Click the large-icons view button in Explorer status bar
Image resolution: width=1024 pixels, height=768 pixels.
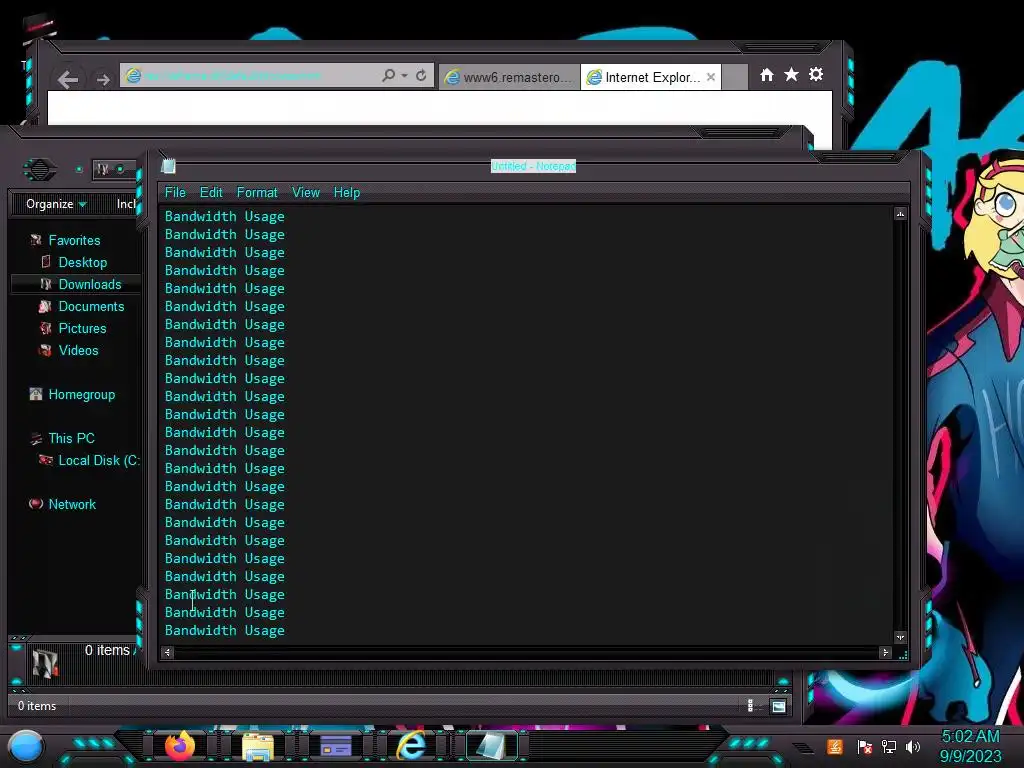(x=778, y=706)
